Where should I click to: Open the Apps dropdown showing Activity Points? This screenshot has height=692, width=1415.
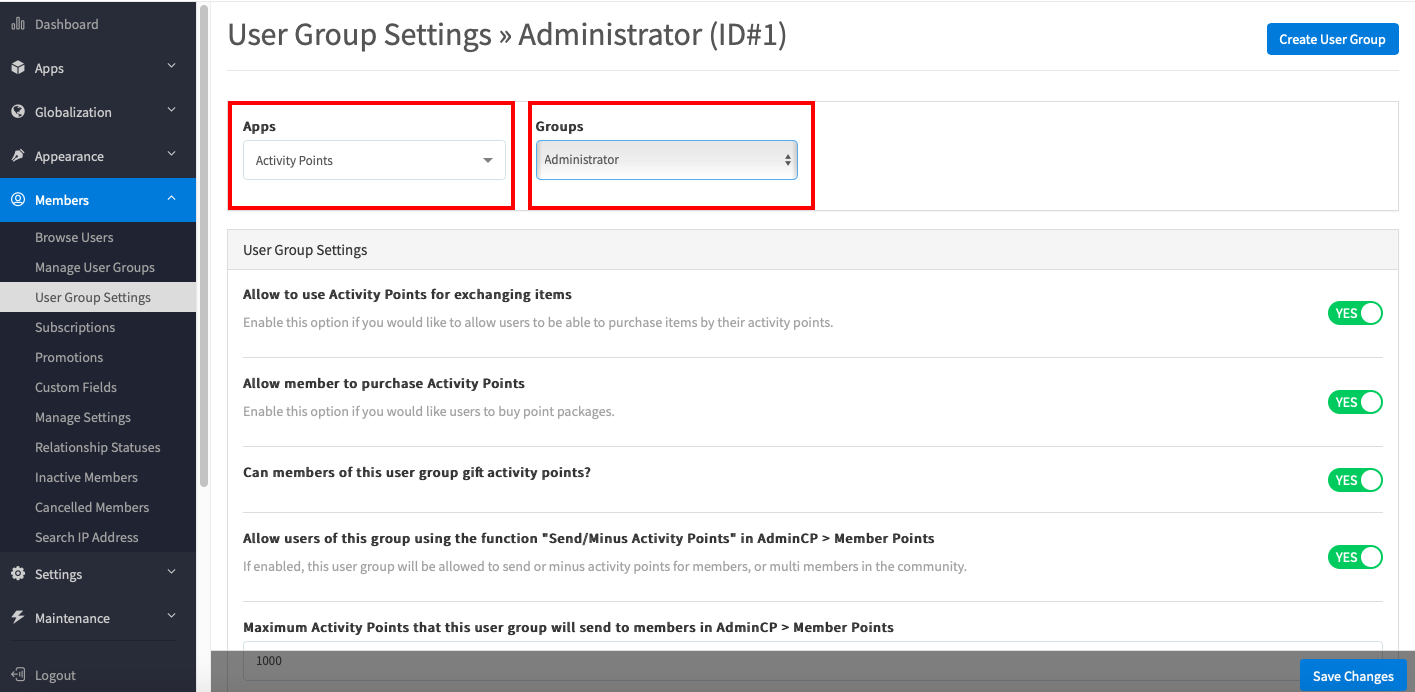pyautogui.click(x=374, y=160)
